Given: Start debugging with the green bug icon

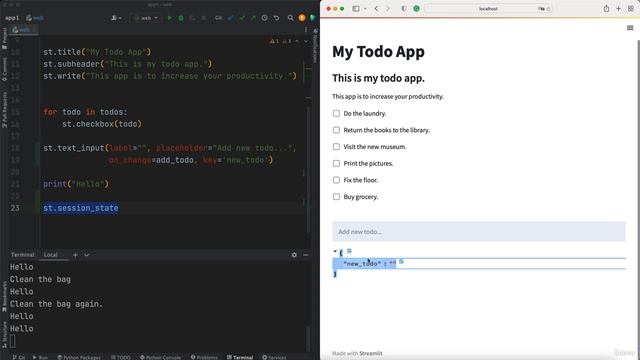Looking at the screenshot, I should [x=181, y=18].
